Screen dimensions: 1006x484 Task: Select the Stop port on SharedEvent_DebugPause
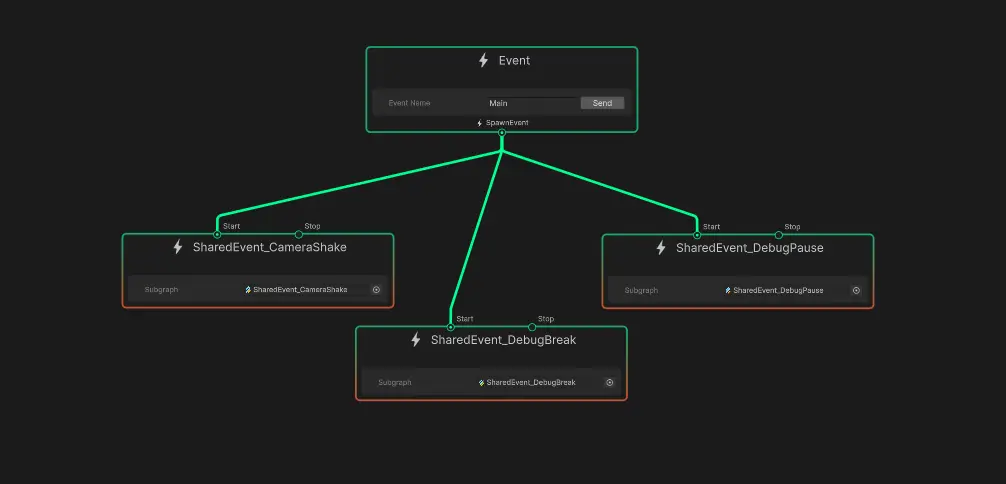coord(779,234)
